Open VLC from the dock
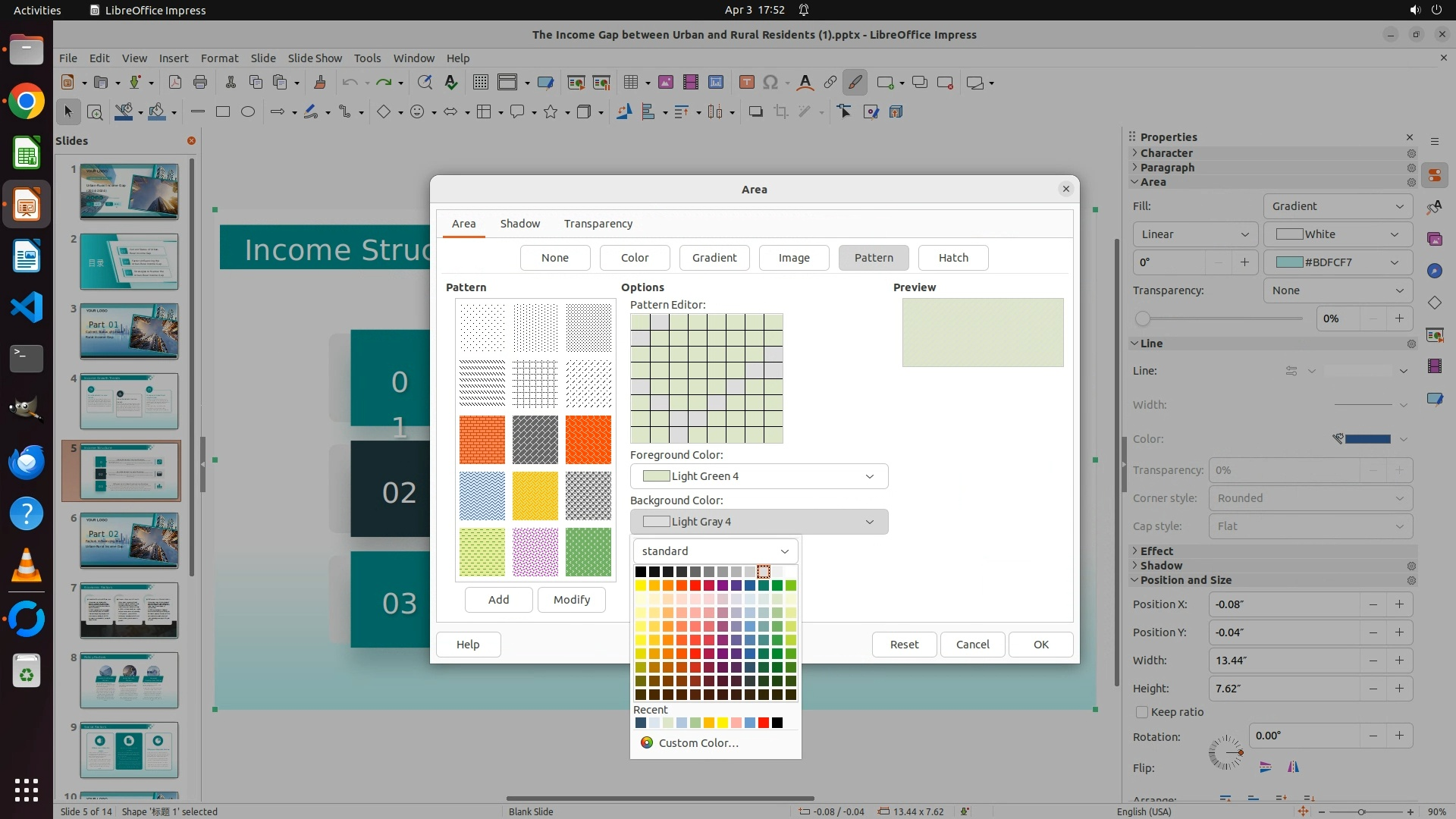 coord(27,566)
